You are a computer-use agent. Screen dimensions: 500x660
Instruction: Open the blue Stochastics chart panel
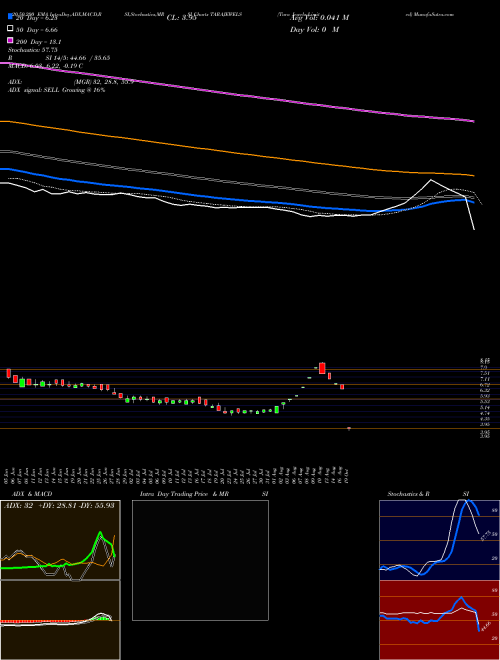click(x=439, y=540)
